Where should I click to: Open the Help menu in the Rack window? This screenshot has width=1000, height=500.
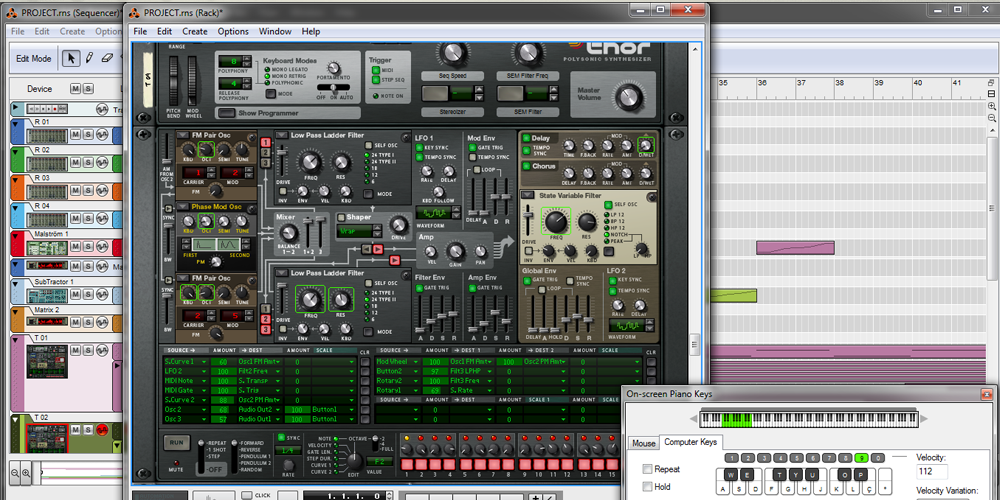point(311,31)
